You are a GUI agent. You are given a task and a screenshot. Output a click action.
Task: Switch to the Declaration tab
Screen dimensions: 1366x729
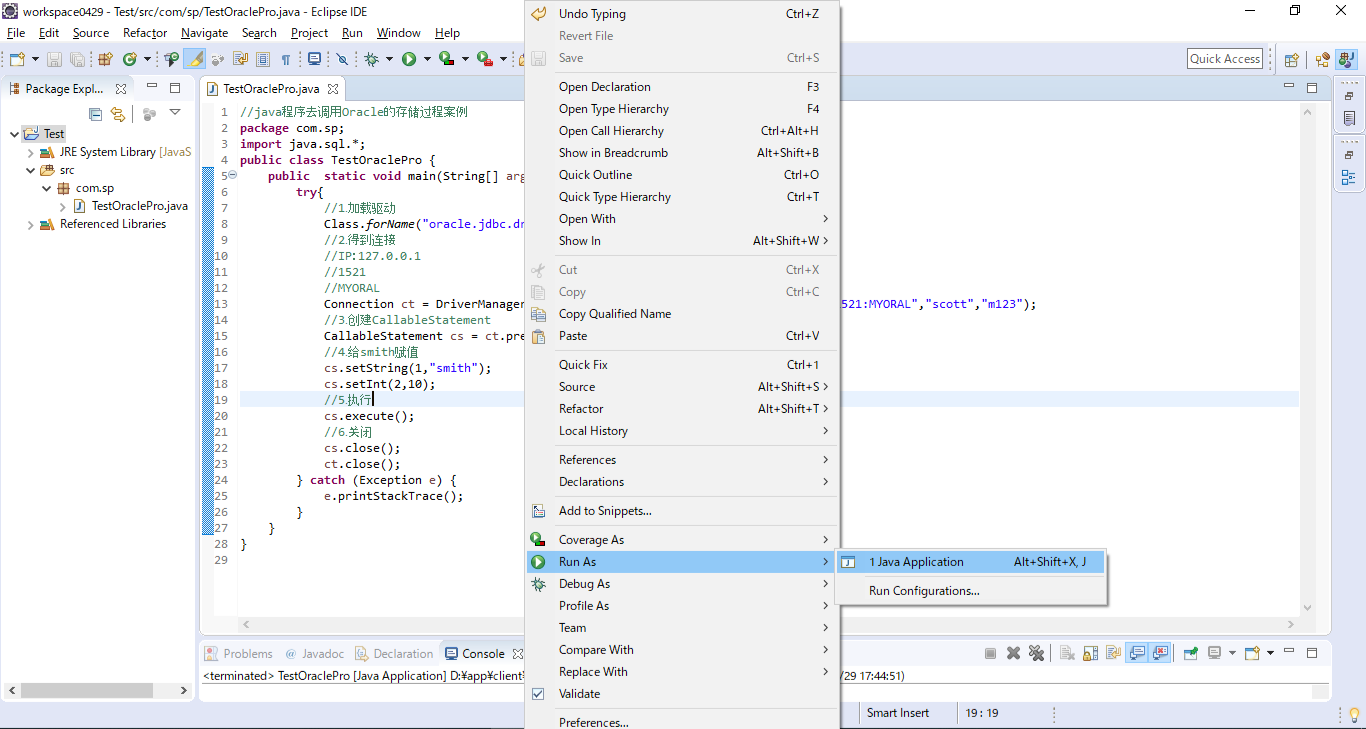(394, 654)
